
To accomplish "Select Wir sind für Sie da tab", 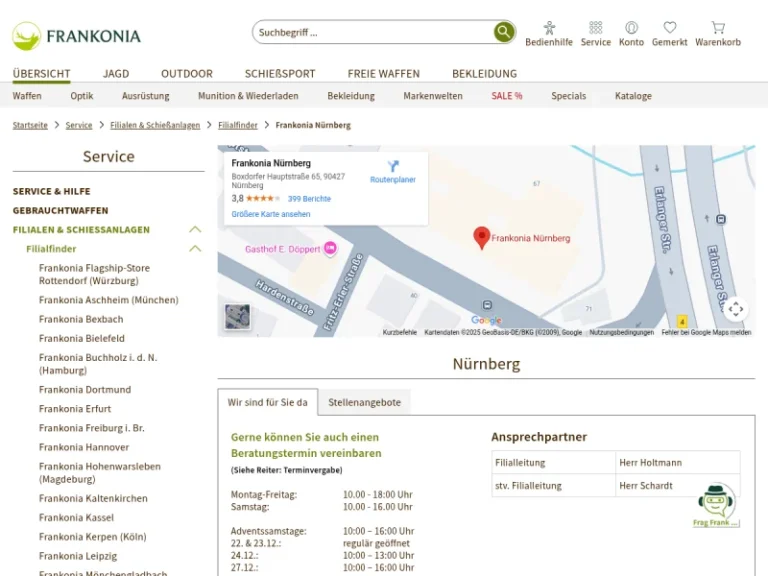I will click(x=267, y=402).
